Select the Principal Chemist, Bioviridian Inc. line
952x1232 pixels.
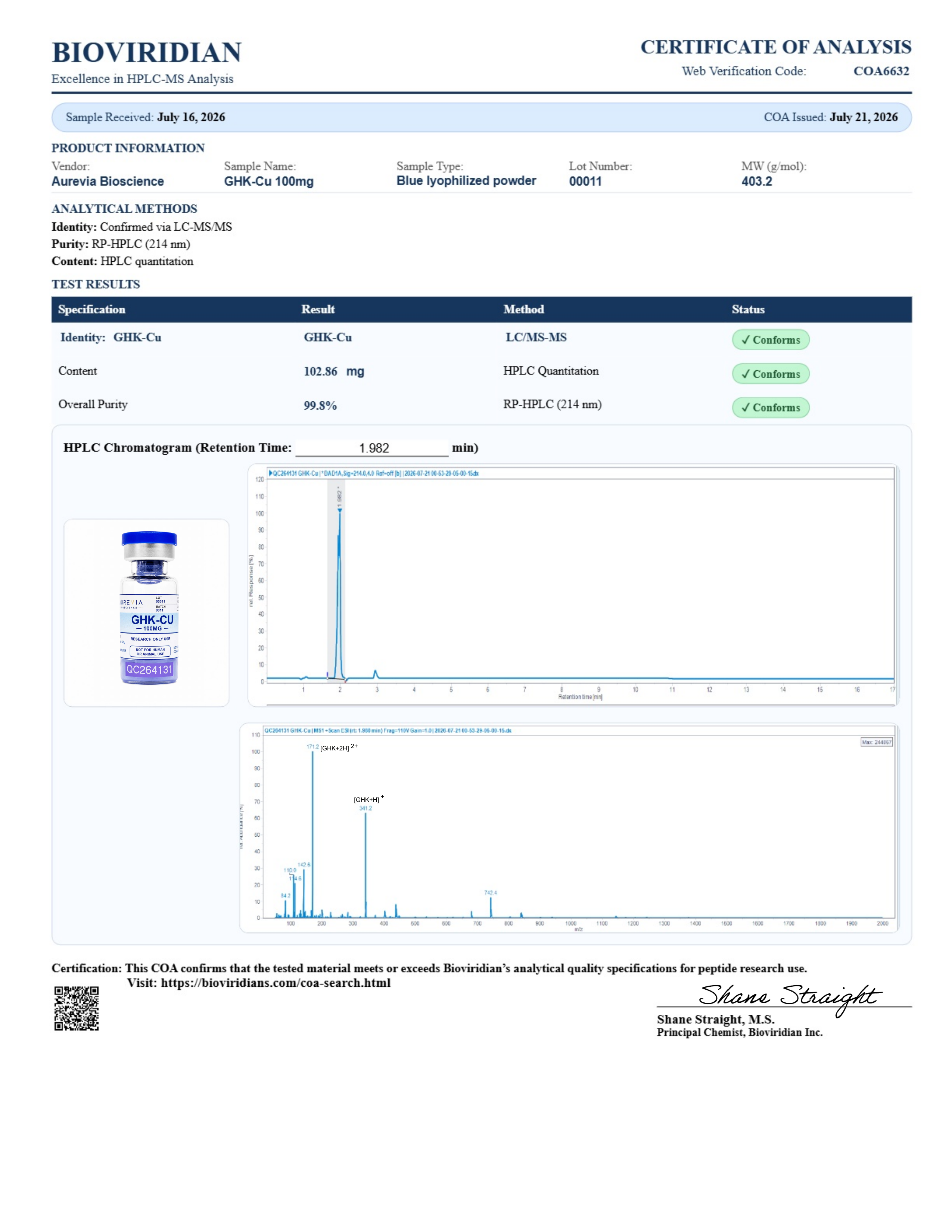tap(739, 1032)
